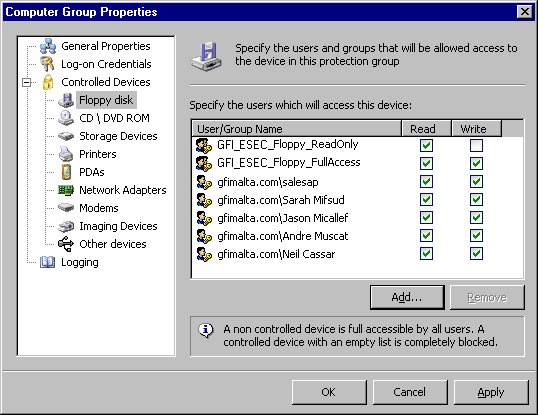Collapse the Controlled Devices tree node
538x415 pixels.
point(26,82)
